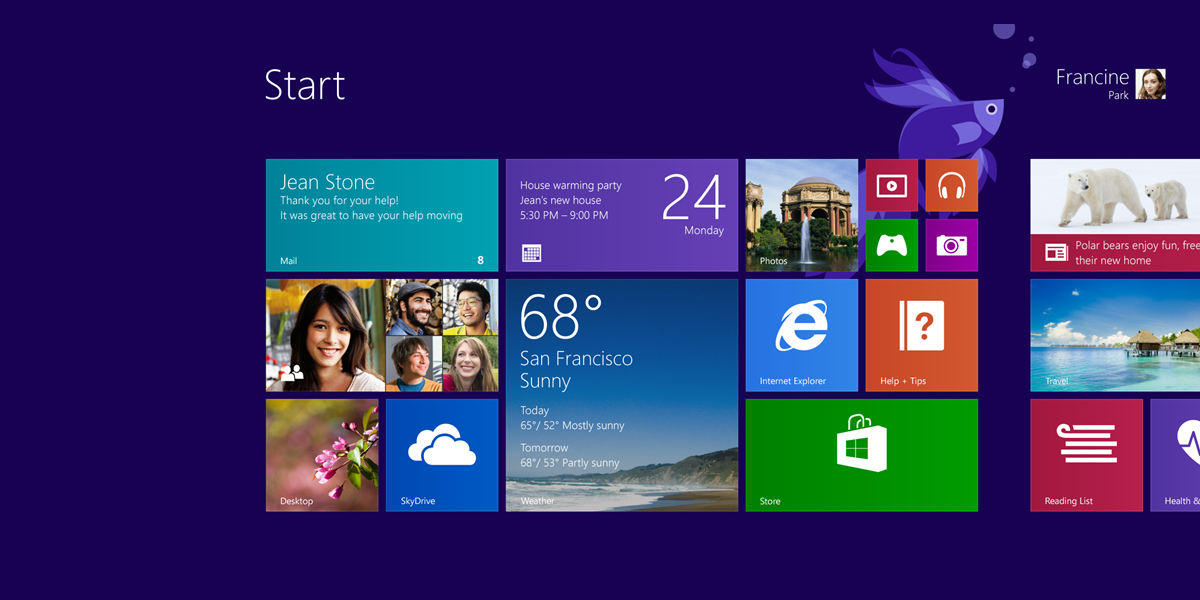The width and height of the screenshot is (1200, 600).
Task: Open the Windows Store tile
Action: pyautogui.click(x=862, y=455)
